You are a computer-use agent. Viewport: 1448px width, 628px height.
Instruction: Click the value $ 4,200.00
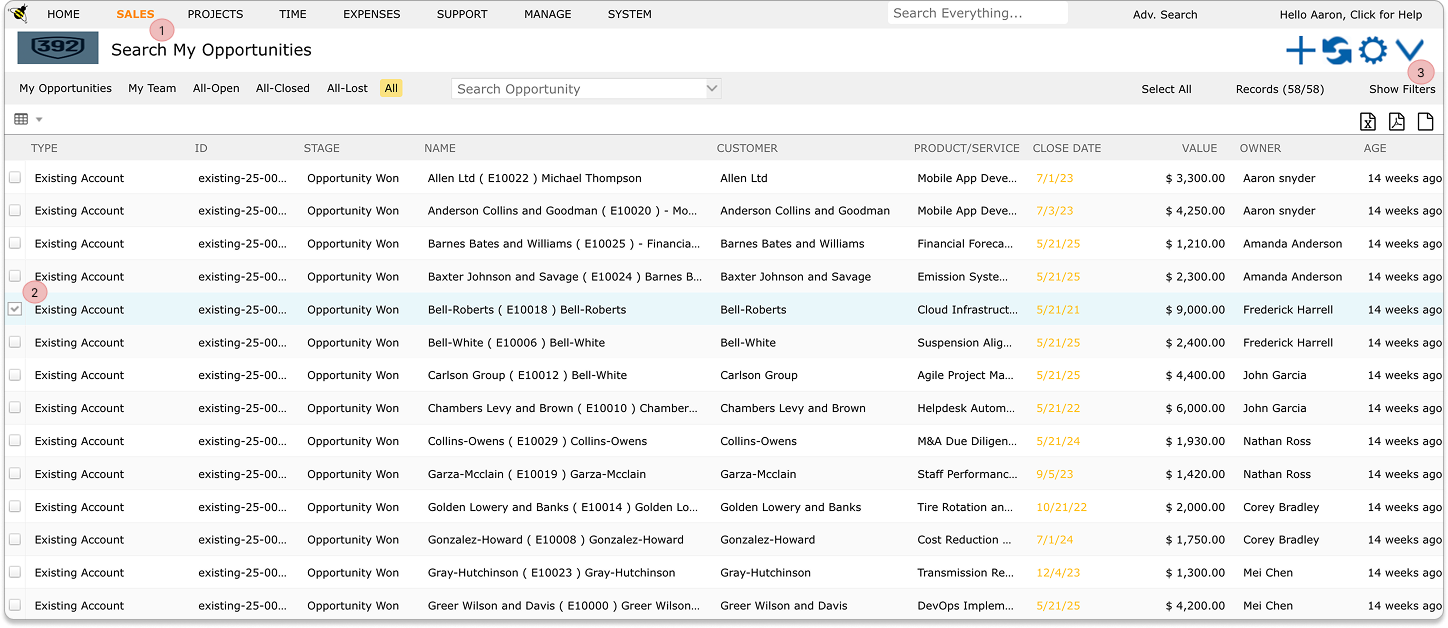[x=1195, y=606]
